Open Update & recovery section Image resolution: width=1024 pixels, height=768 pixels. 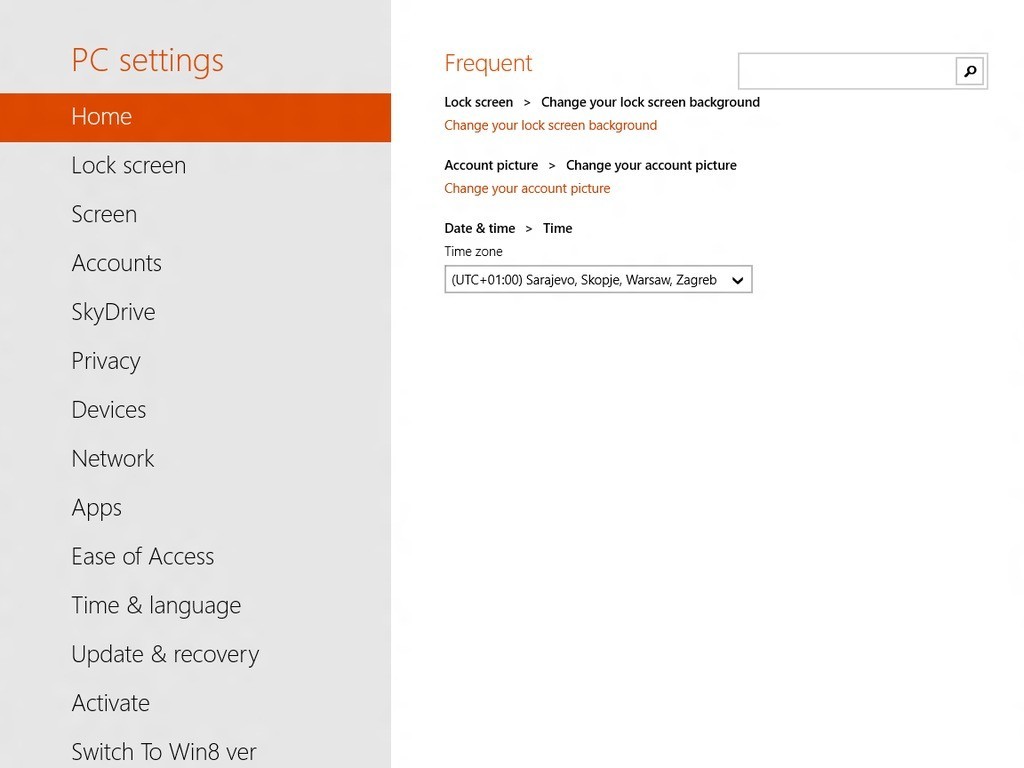coord(164,655)
